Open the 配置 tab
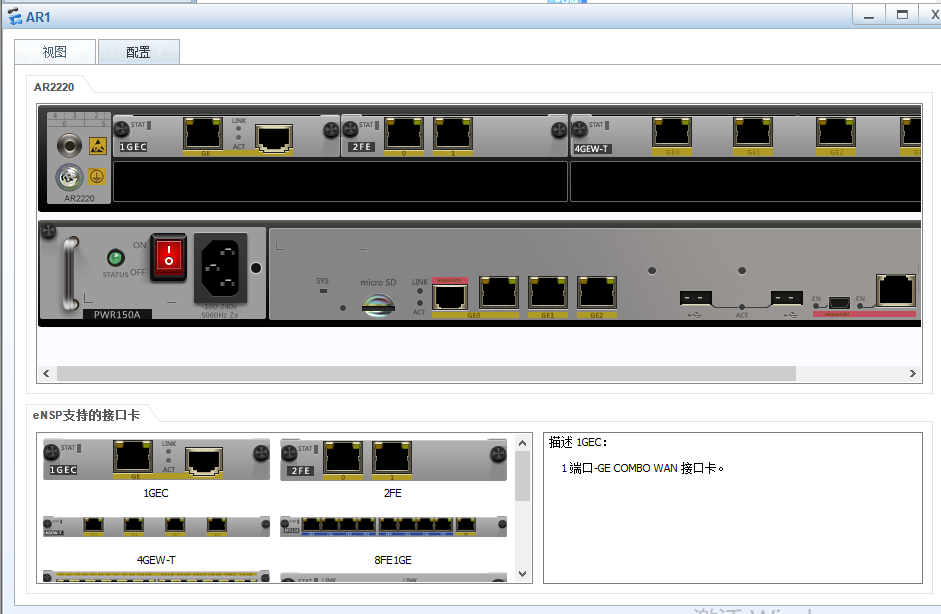The width and height of the screenshot is (941, 614). [138, 52]
